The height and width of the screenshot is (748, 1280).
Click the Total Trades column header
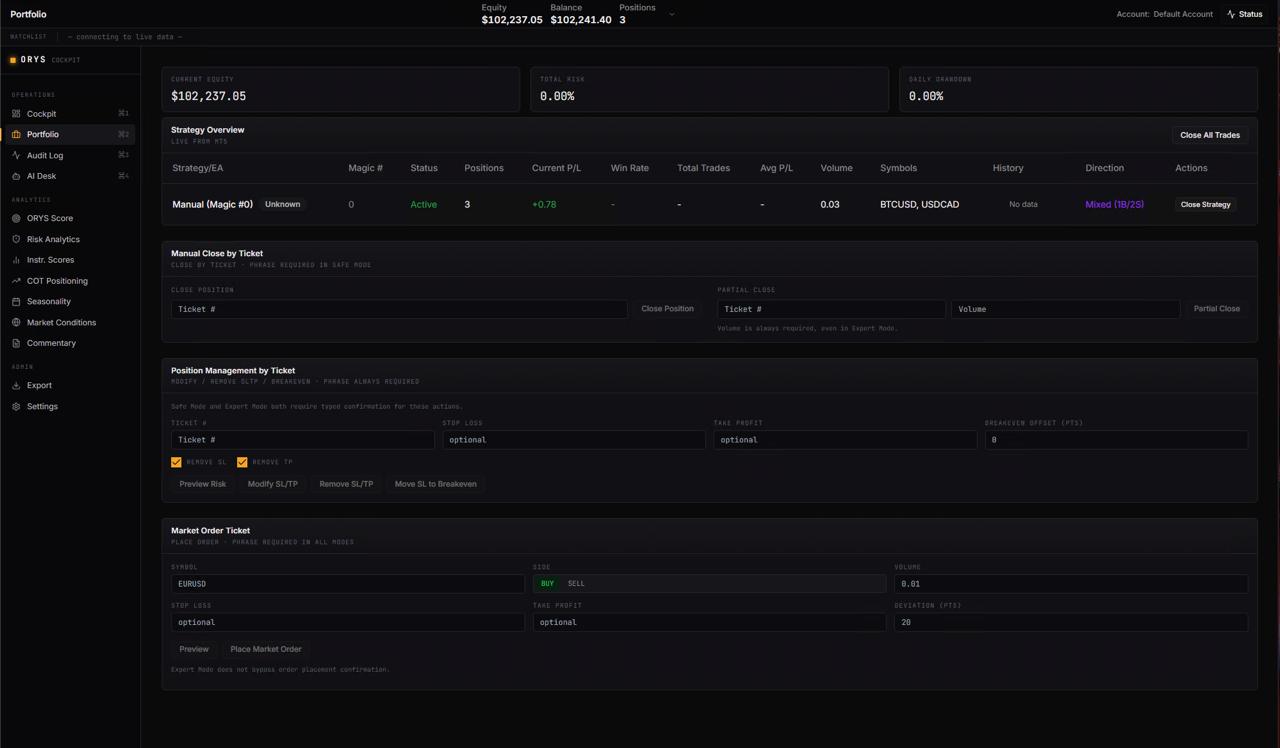pyautogui.click(x=703, y=168)
